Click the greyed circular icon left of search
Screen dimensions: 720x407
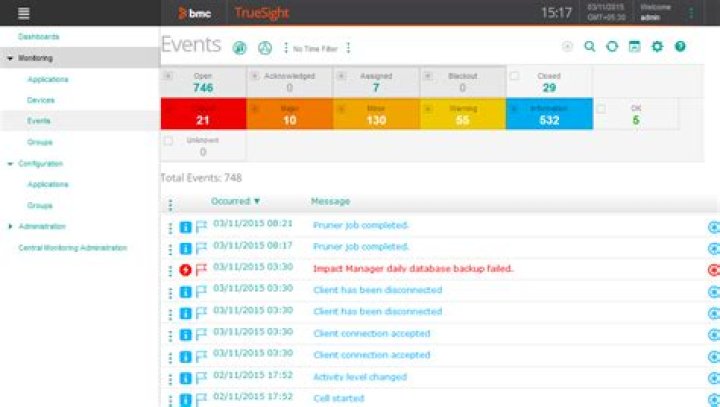coord(568,46)
